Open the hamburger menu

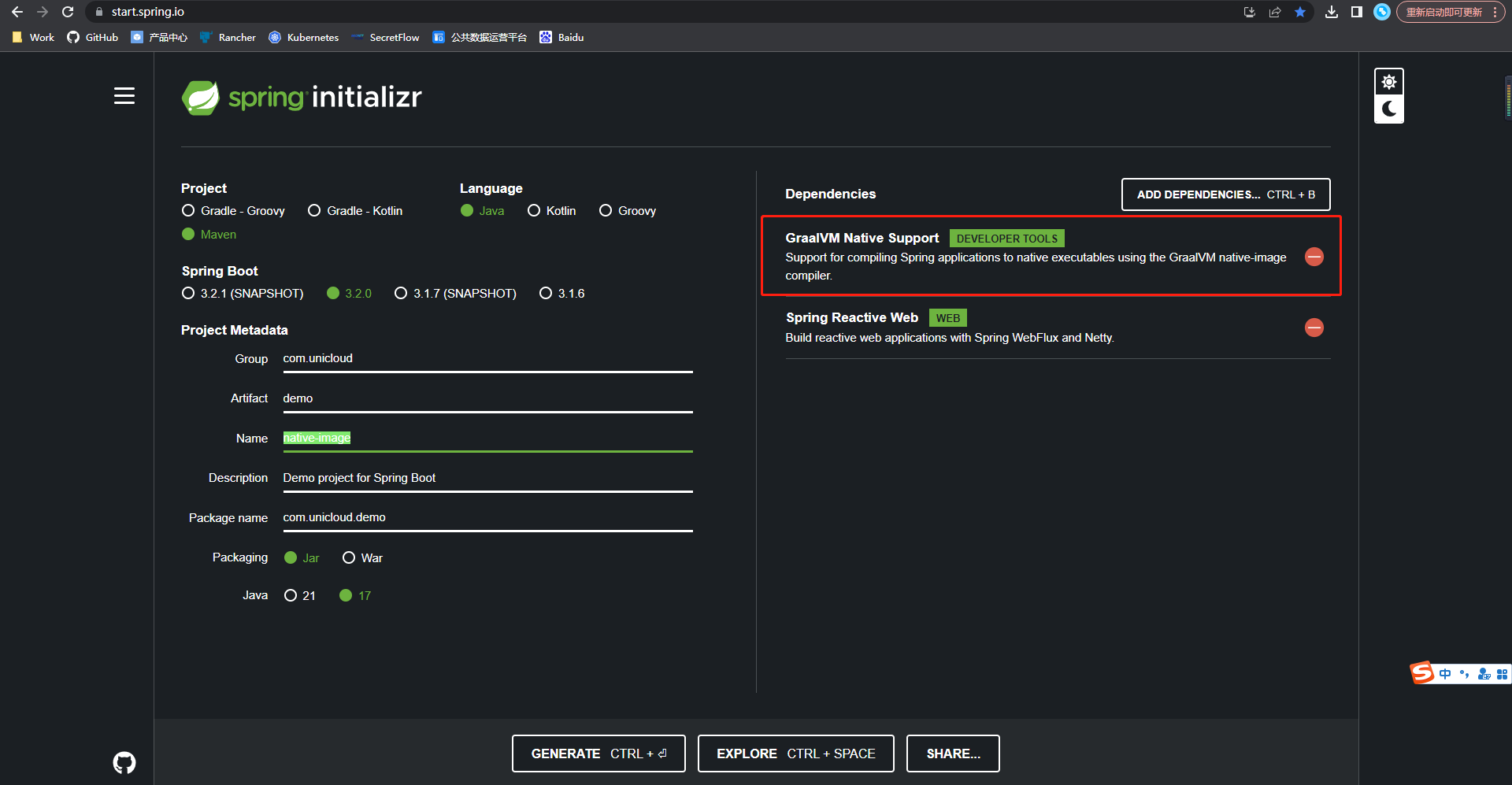(x=124, y=96)
